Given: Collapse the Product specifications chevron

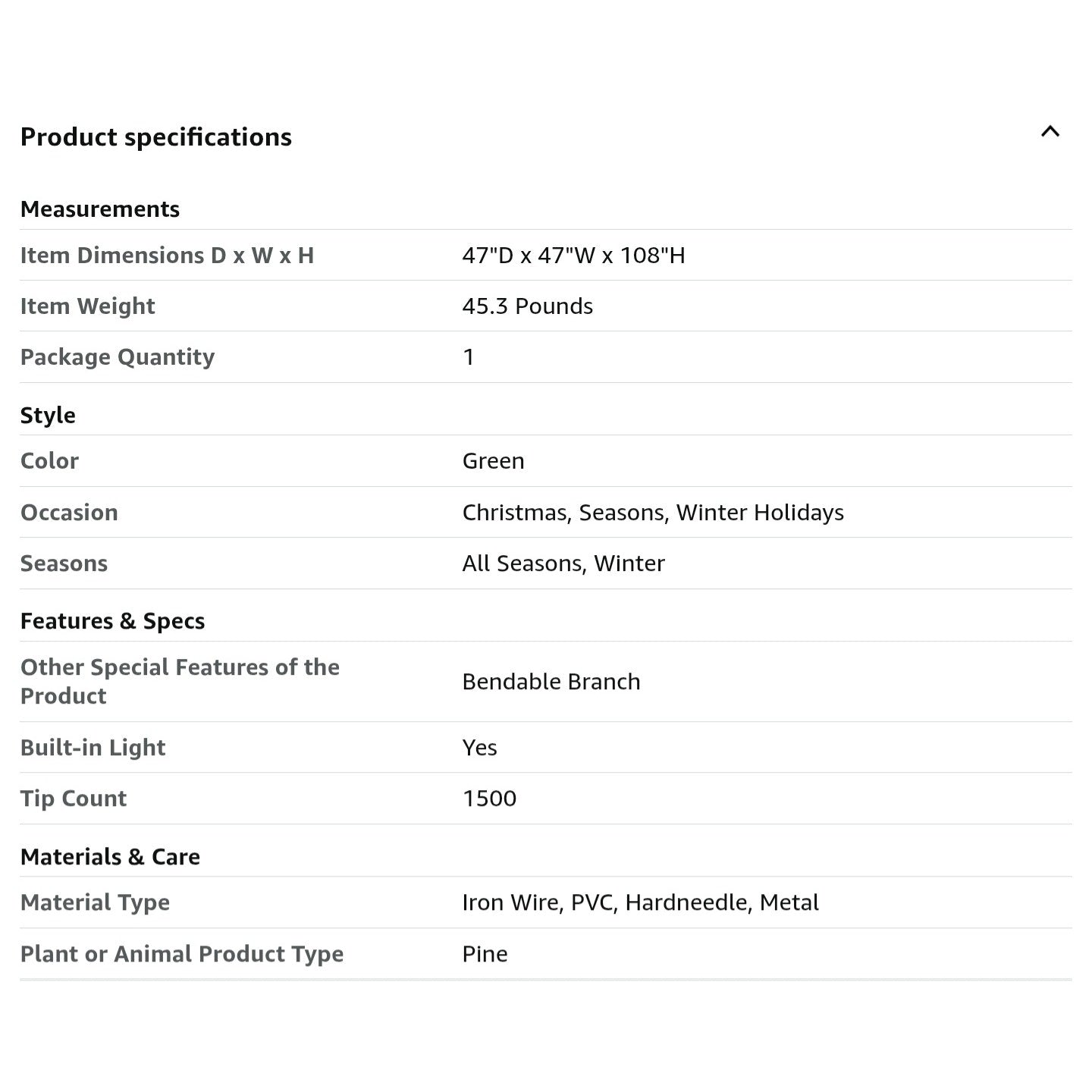Looking at the screenshot, I should coord(1050,132).
